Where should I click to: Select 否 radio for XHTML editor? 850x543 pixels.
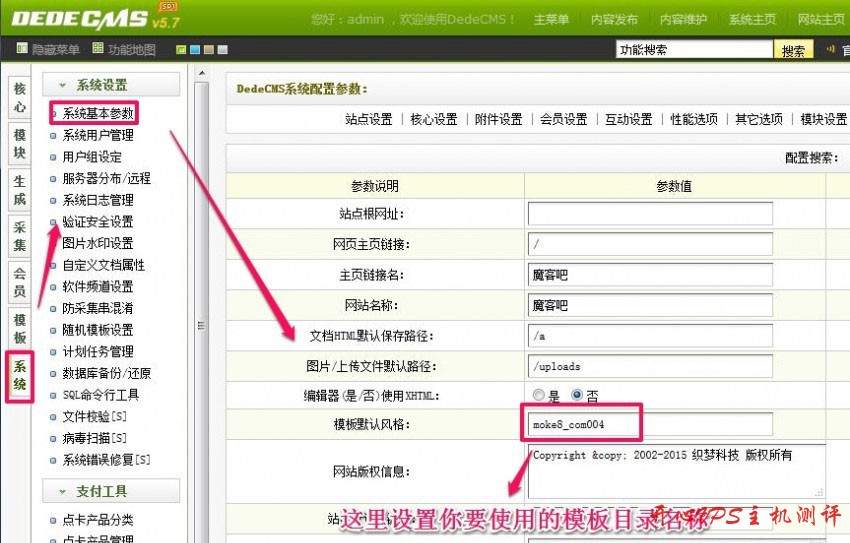point(577,395)
